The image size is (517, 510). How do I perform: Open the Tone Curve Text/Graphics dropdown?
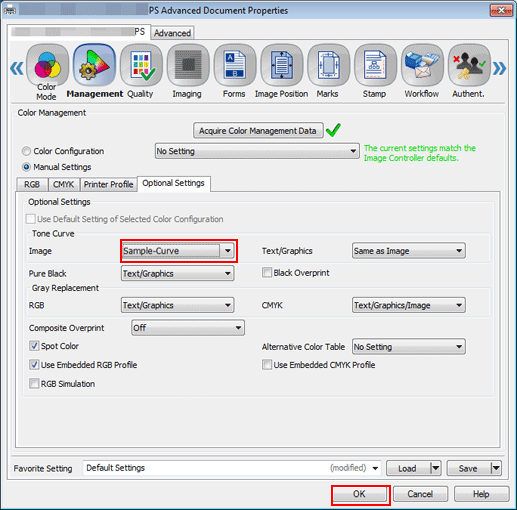coord(409,251)
